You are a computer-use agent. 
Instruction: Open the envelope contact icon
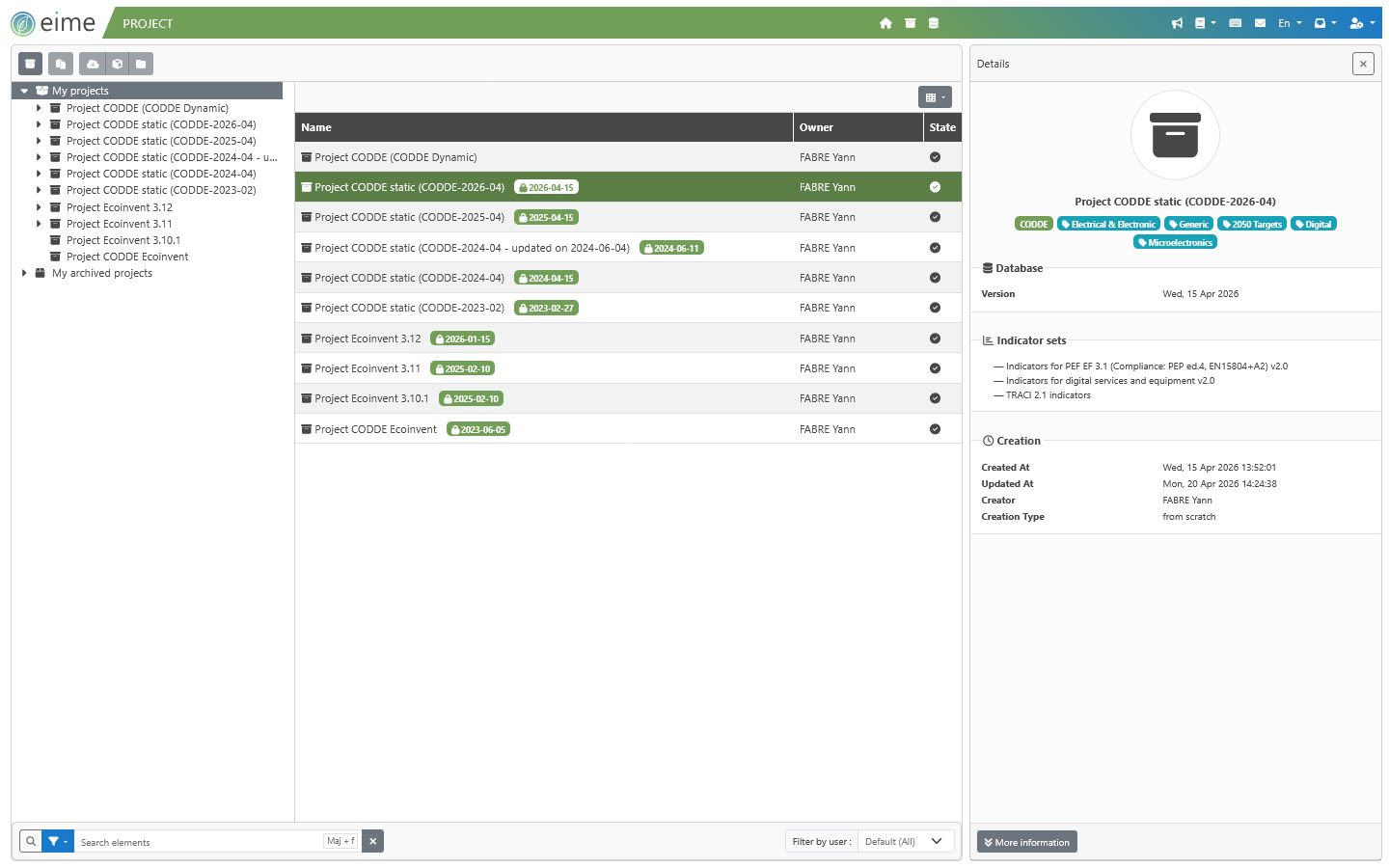tap(1260, 23)
